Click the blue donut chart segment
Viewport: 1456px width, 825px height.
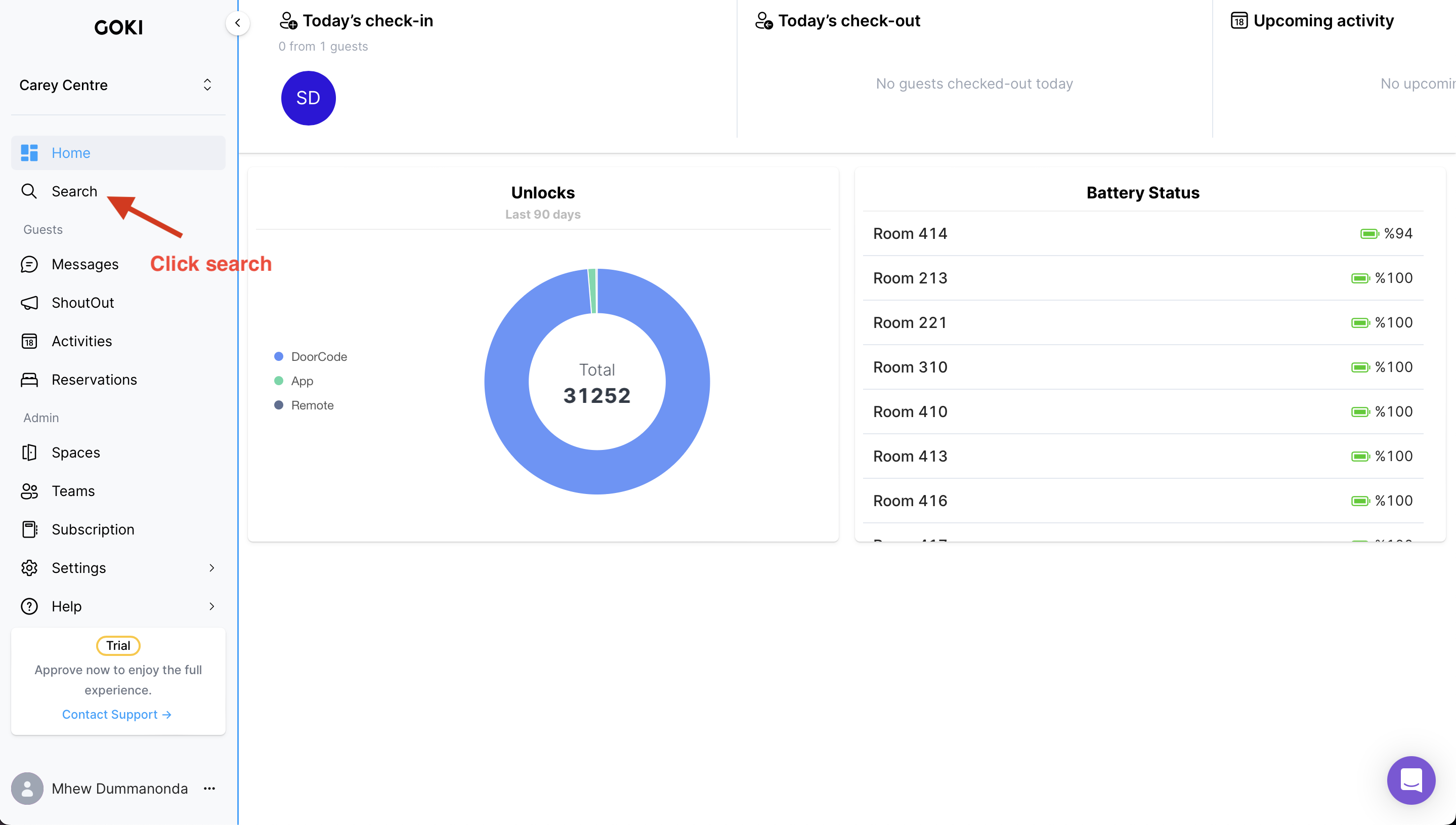[597, 473]
